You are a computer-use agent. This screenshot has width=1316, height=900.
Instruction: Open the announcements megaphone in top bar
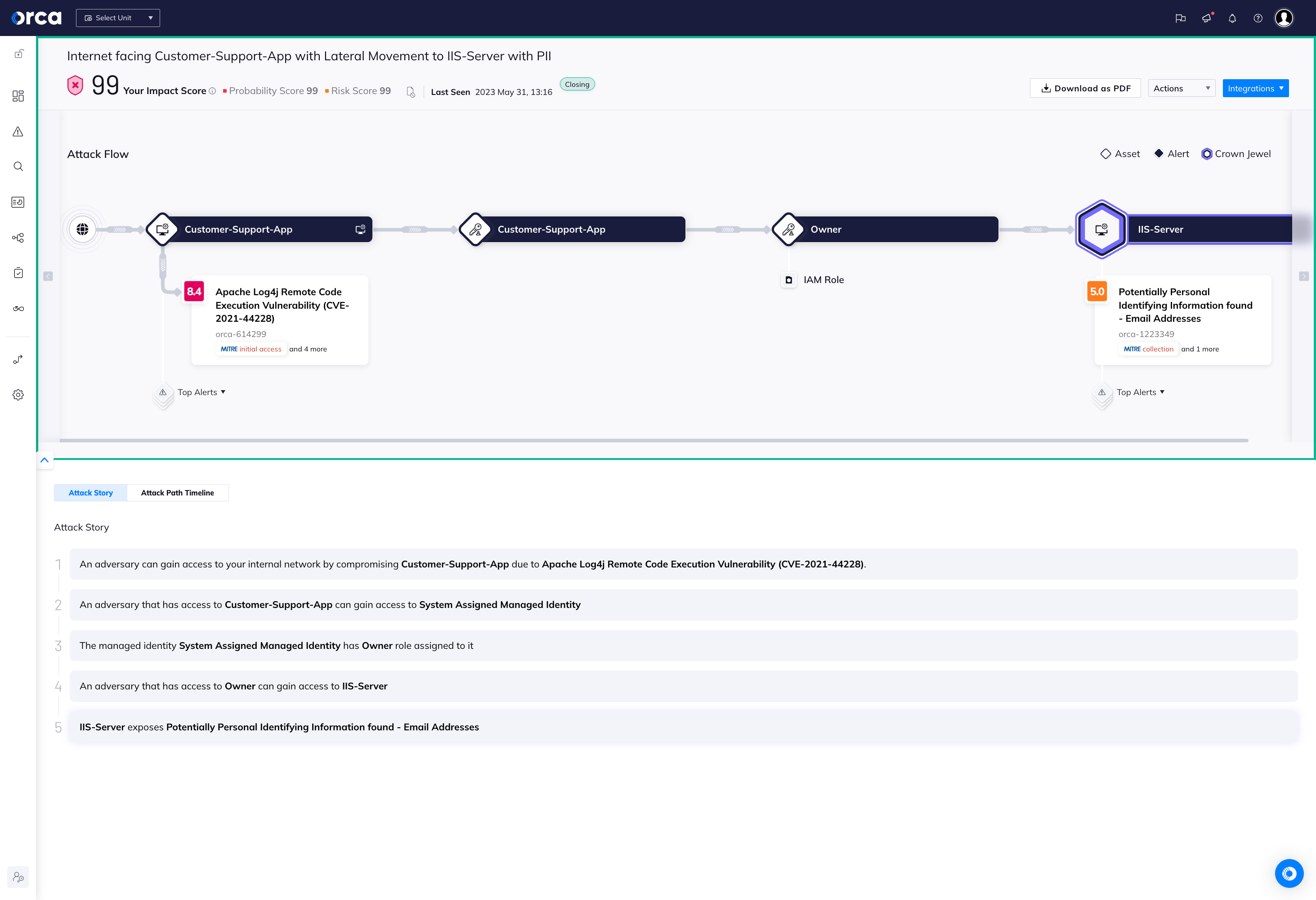click(x=1206, y=18)
